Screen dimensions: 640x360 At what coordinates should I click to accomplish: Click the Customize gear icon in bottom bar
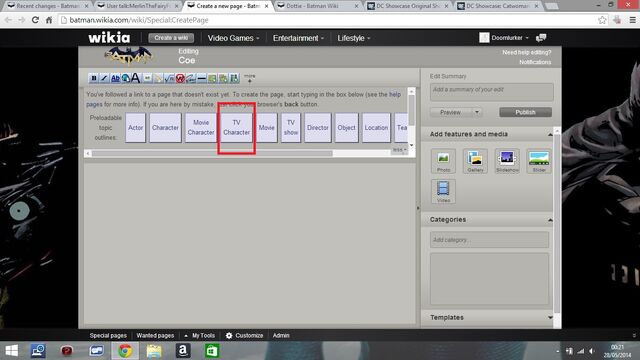pyautogui.click(x=229, y=336)
